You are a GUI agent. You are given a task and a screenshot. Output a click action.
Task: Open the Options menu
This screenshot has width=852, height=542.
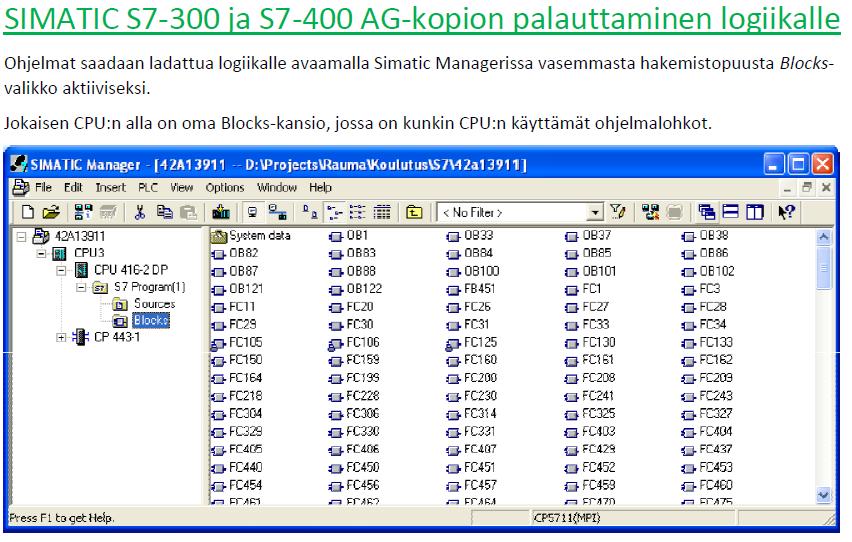coord(224,188)
